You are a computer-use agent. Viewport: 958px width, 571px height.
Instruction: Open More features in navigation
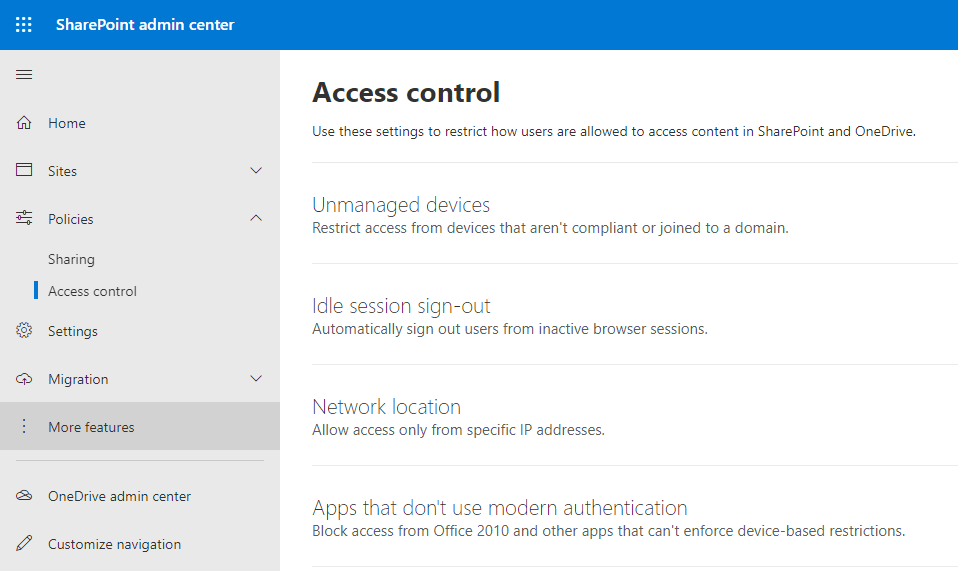[91, 427]
